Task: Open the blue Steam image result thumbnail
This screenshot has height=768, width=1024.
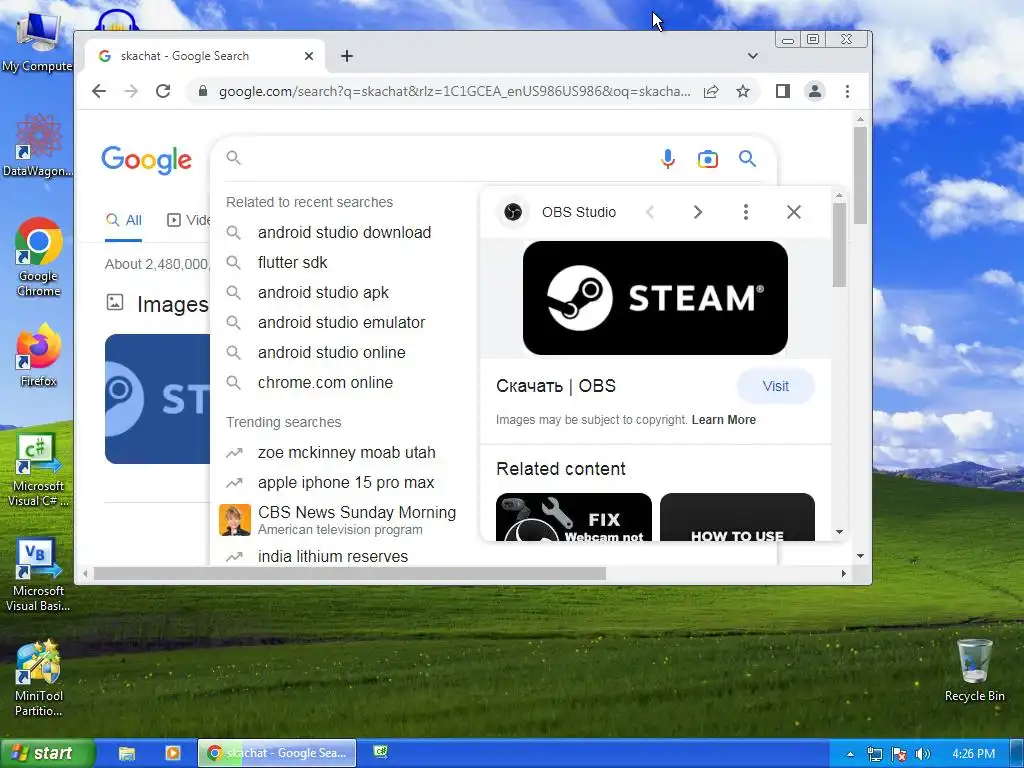Action: (x=157, y=399)
